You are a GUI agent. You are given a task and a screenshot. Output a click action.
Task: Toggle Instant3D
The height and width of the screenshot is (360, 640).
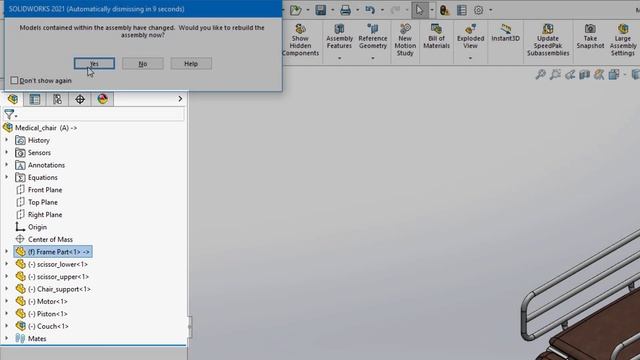pos(505,33)
